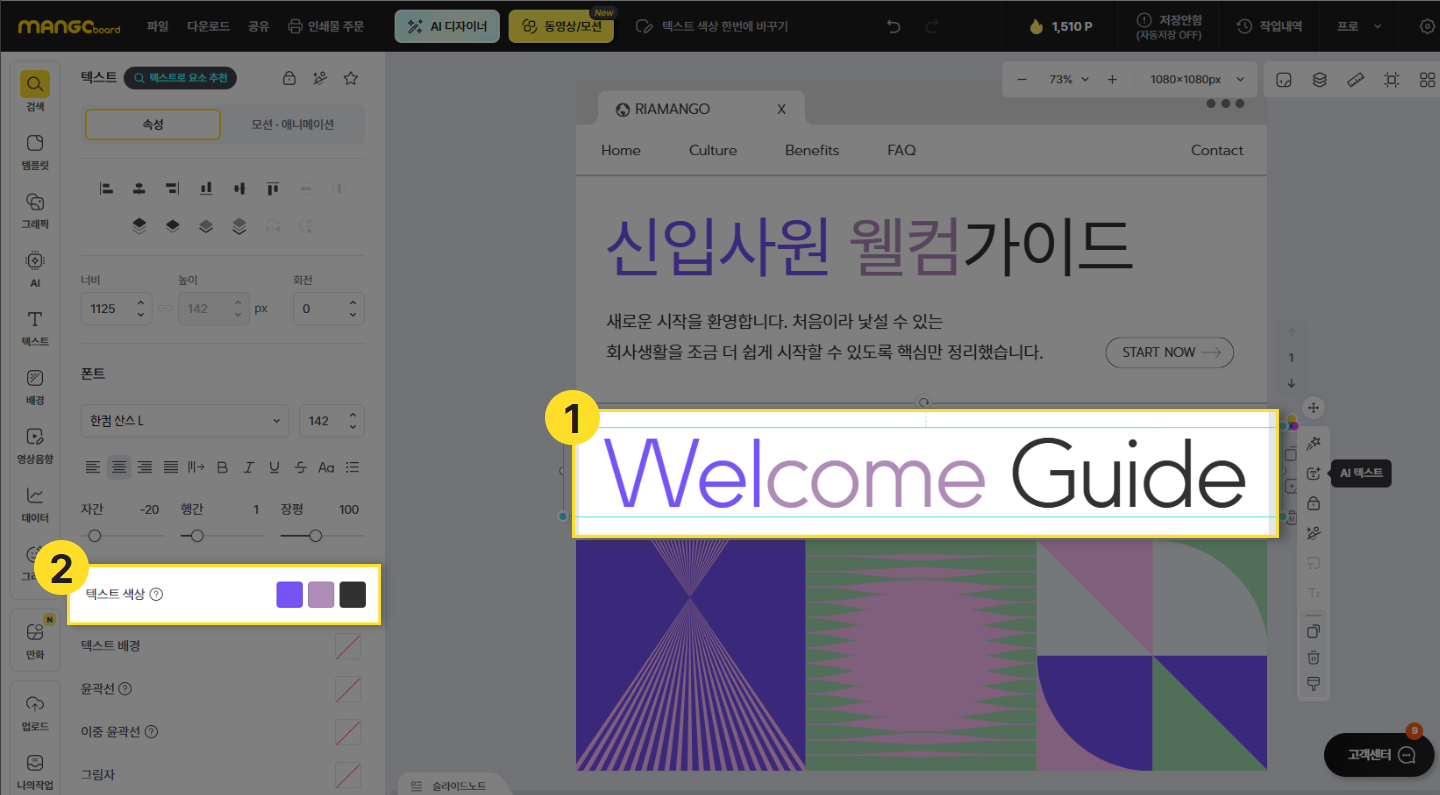Open the 업로드 upload panel
The height and width of the screenshot is (795, 1440).
coord(35,712)
